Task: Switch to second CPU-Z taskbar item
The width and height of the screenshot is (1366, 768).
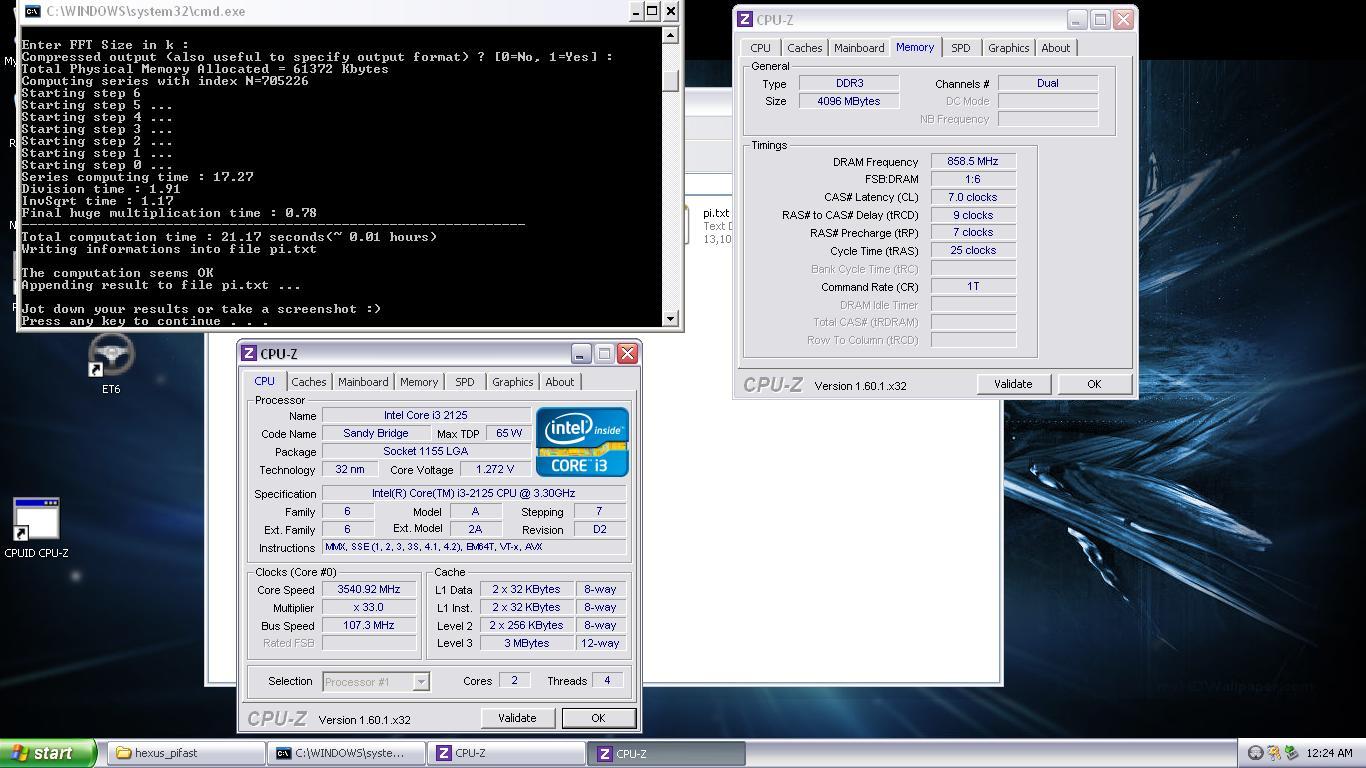Action: 666,753
